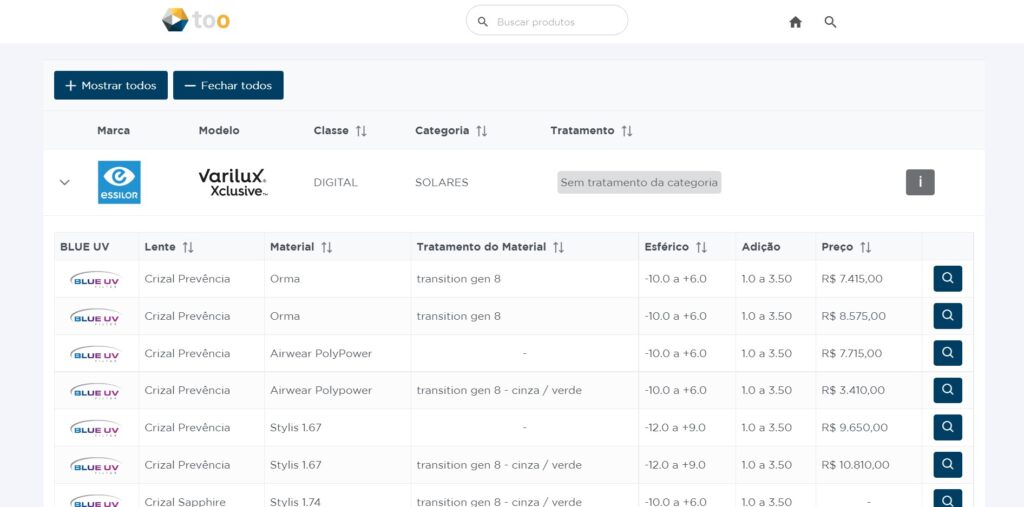This screenshot has height=507, width=1024.
Task: Click Stylis 1.67 in R$ 10.810,00 row
Action: pos(296,465)
